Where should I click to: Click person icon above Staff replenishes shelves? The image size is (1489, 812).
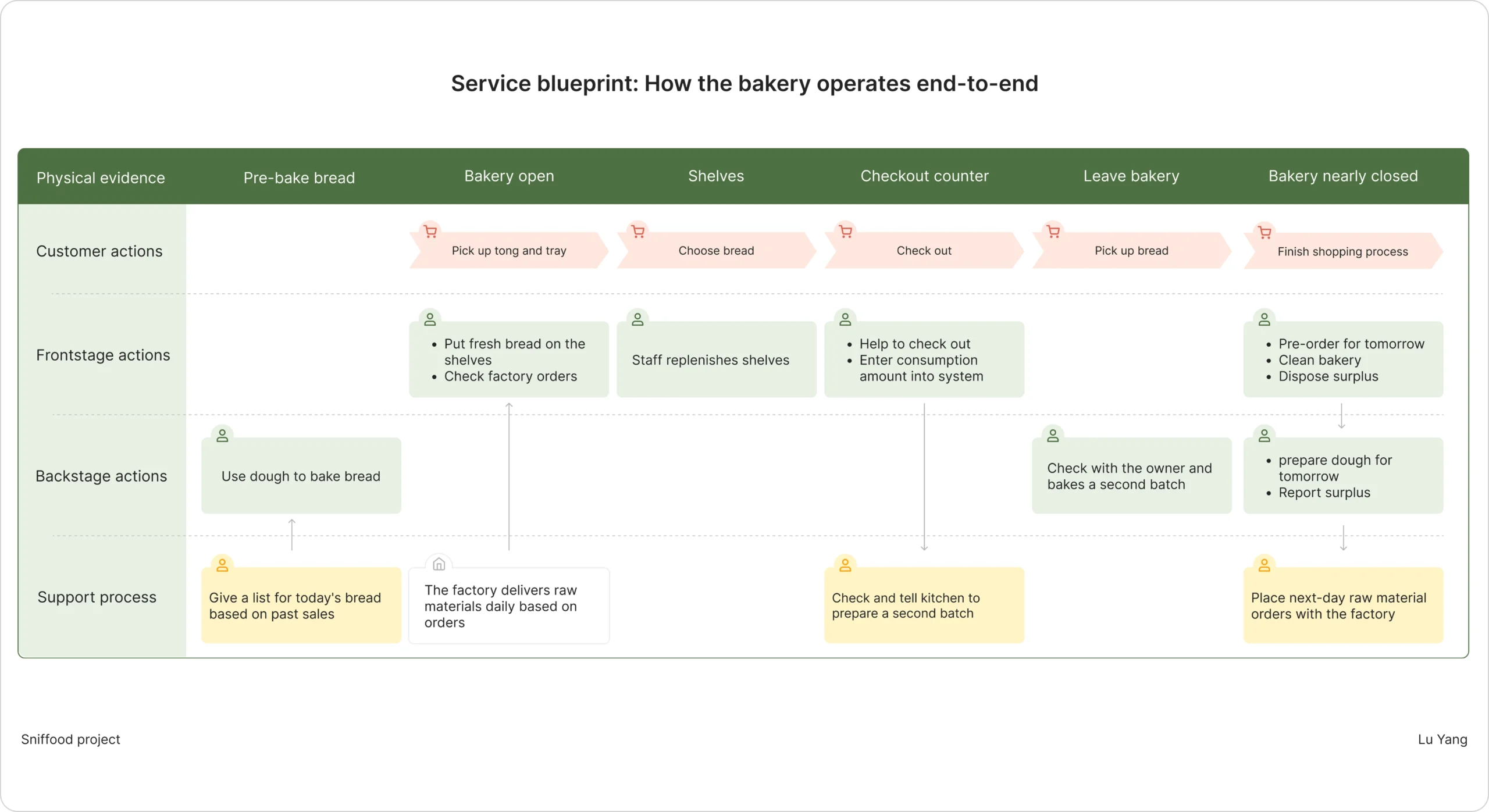click(x=638, y=319)
